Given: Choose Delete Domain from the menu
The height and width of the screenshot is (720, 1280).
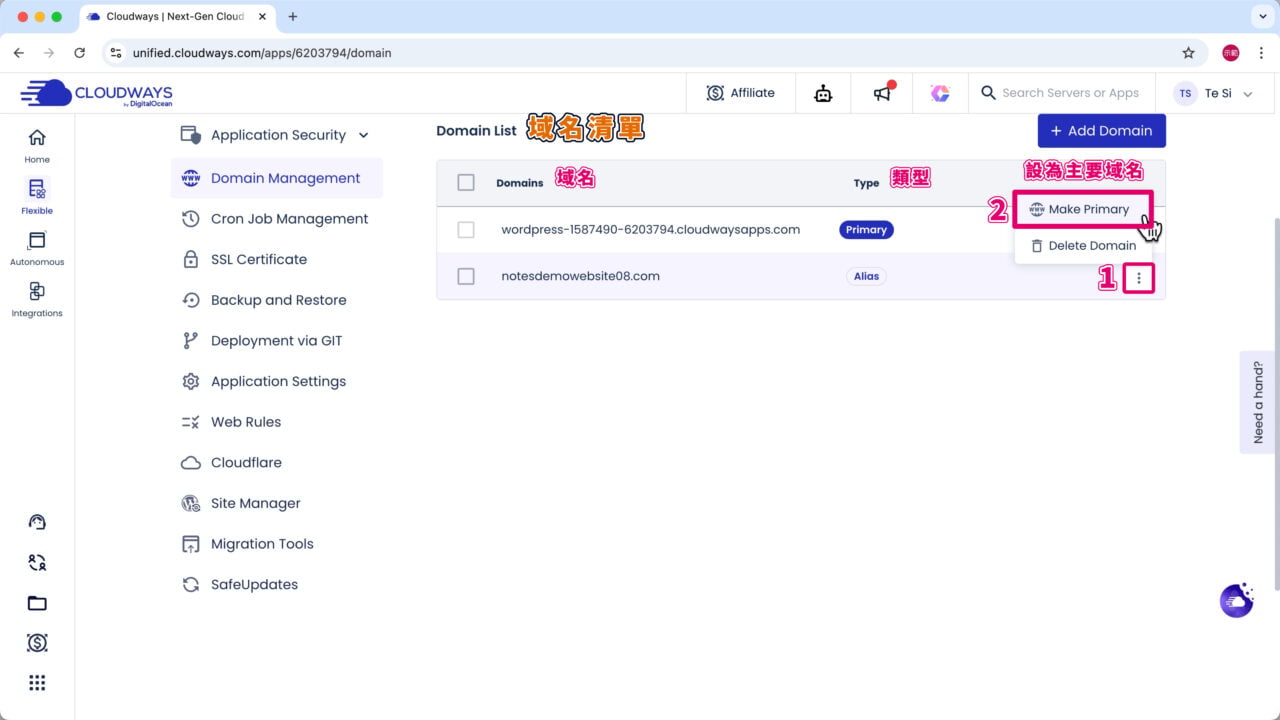Looking at the screenshot, I should (x=1083, y=246).
